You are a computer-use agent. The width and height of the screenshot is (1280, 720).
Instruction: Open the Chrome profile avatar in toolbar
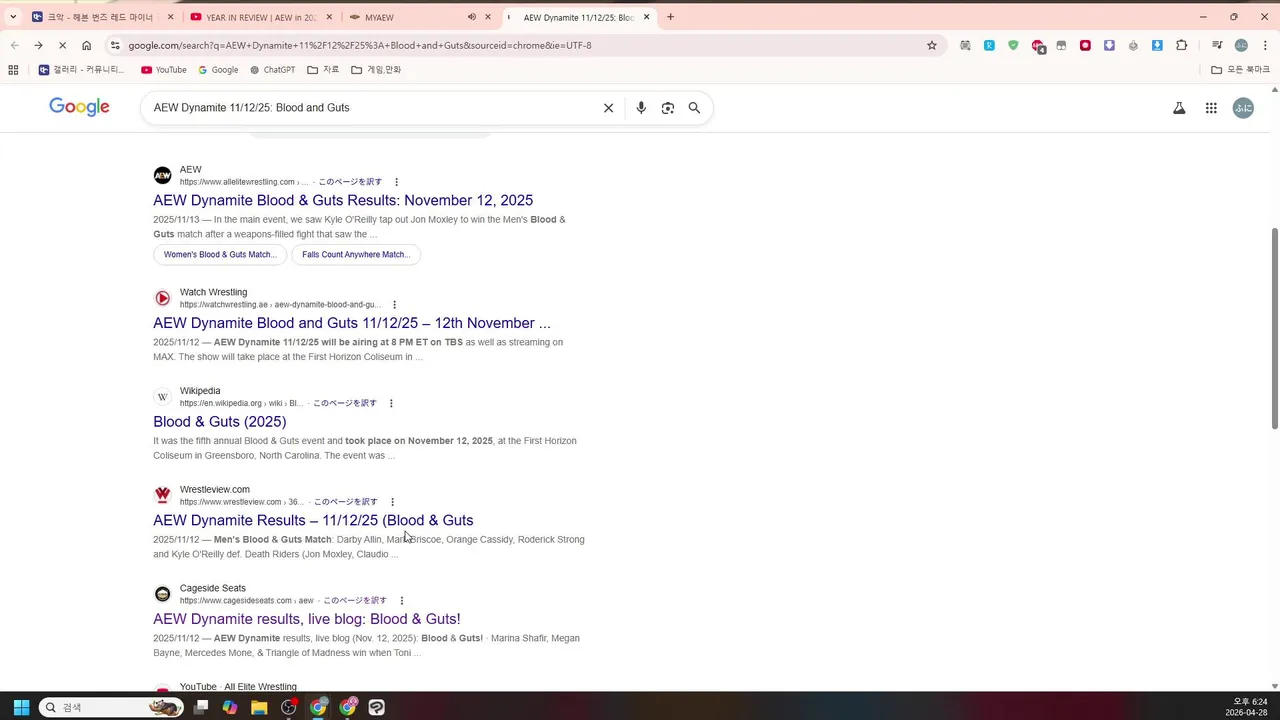coord(1241,45)
